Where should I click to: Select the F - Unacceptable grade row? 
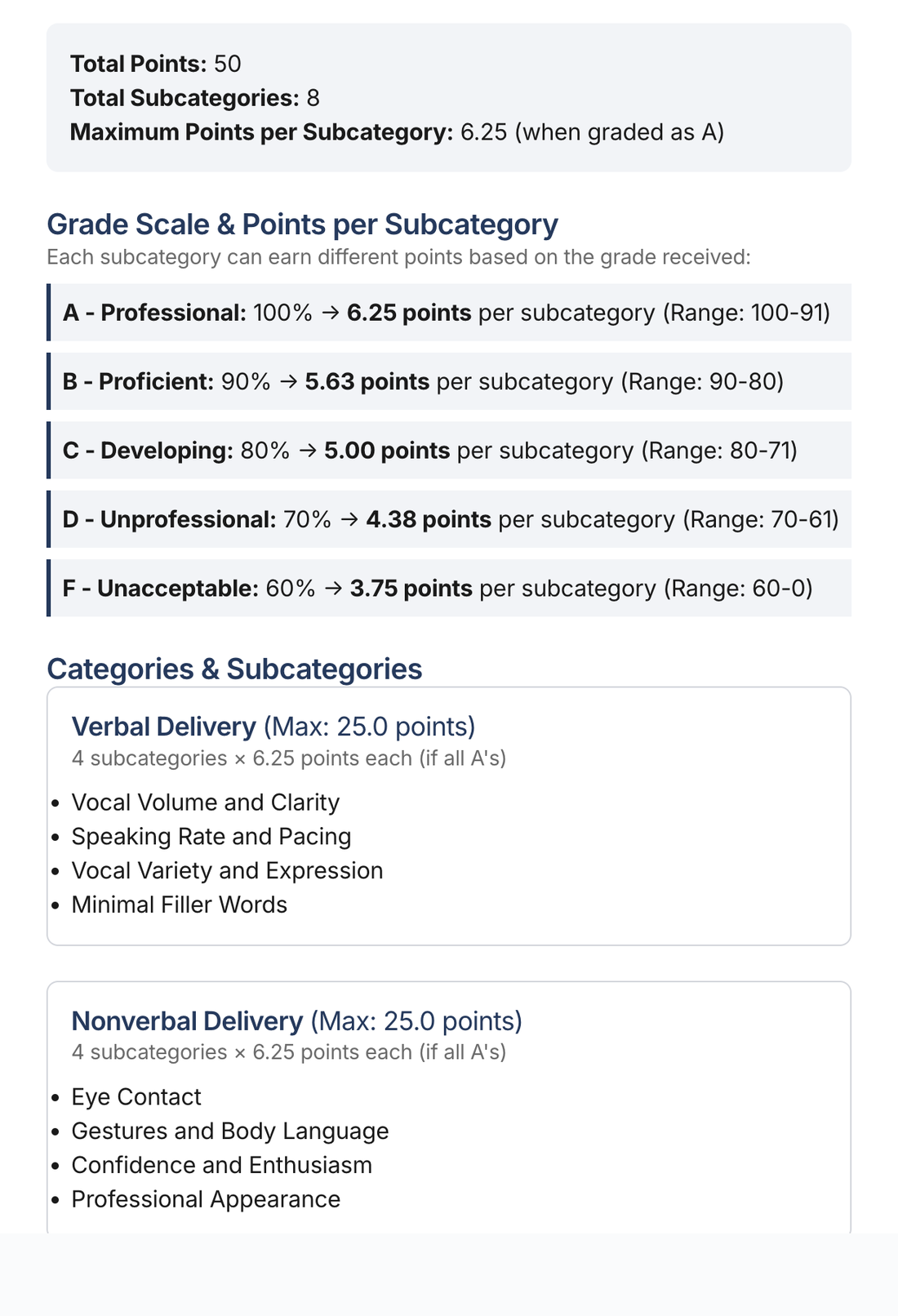click(449, 588)
